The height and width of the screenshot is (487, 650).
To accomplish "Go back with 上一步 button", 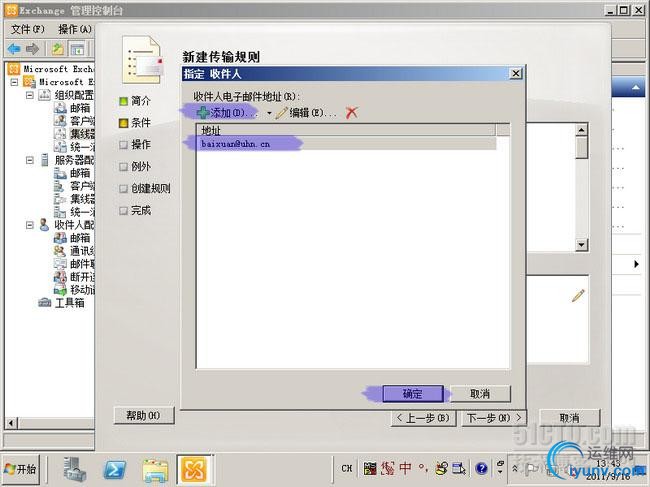I will pyautogui.click(x=423, y=418).
